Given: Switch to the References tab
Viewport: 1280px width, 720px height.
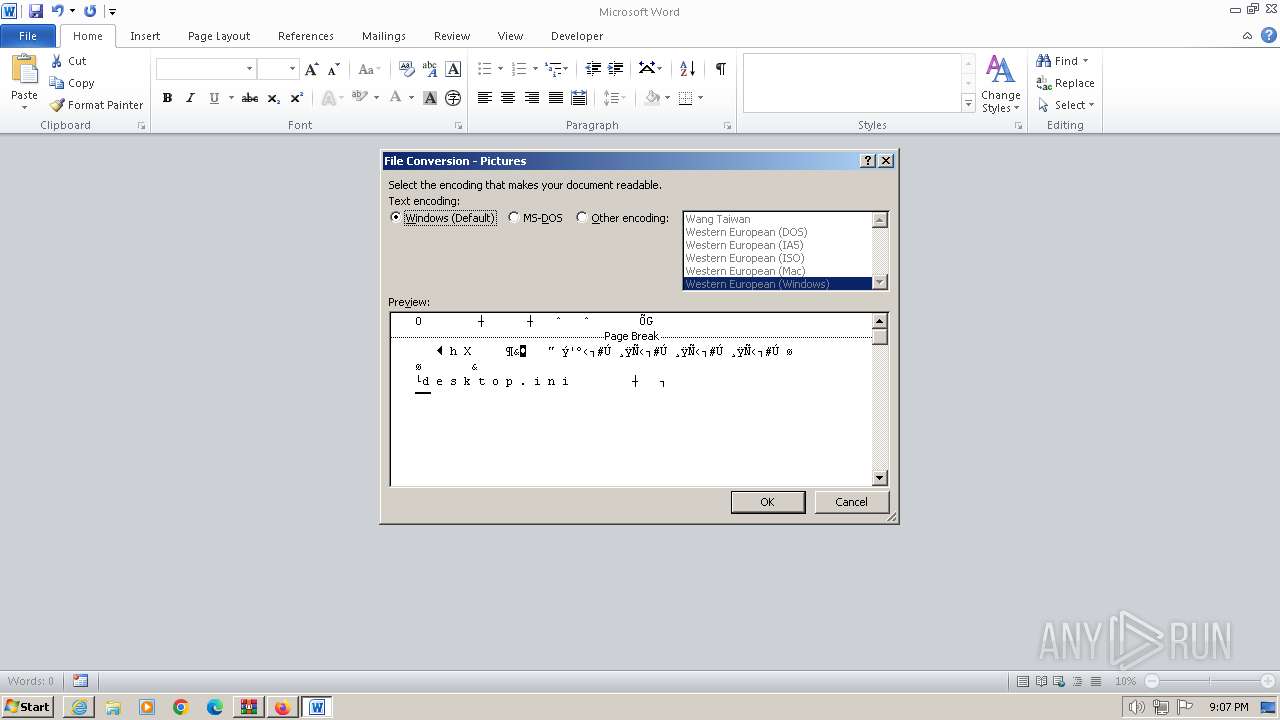Looking at the screenshot, I should pyautogui.click(x=306, y=36).
